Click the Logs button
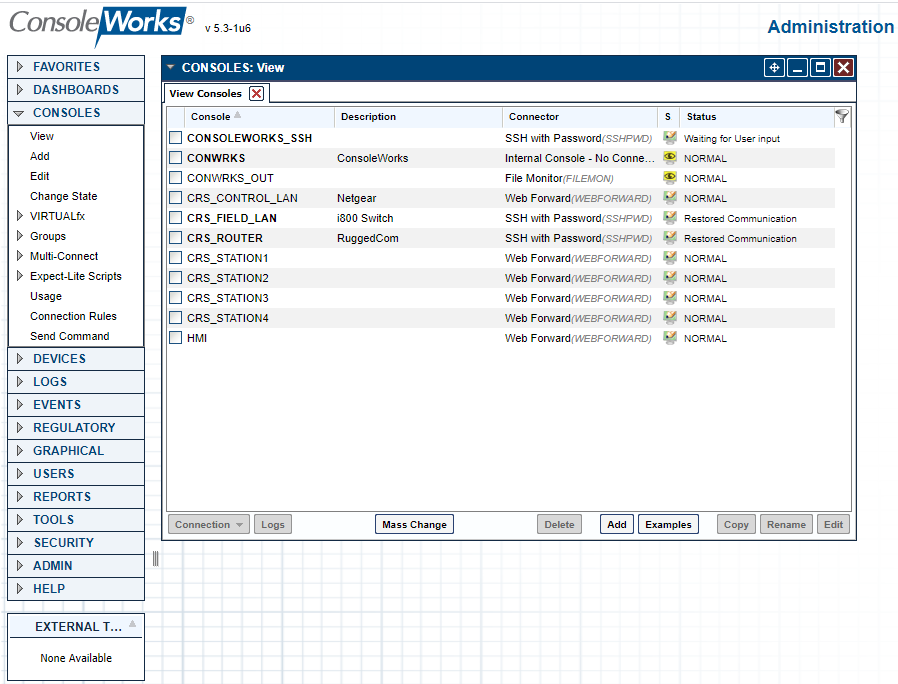 point(273,524)
